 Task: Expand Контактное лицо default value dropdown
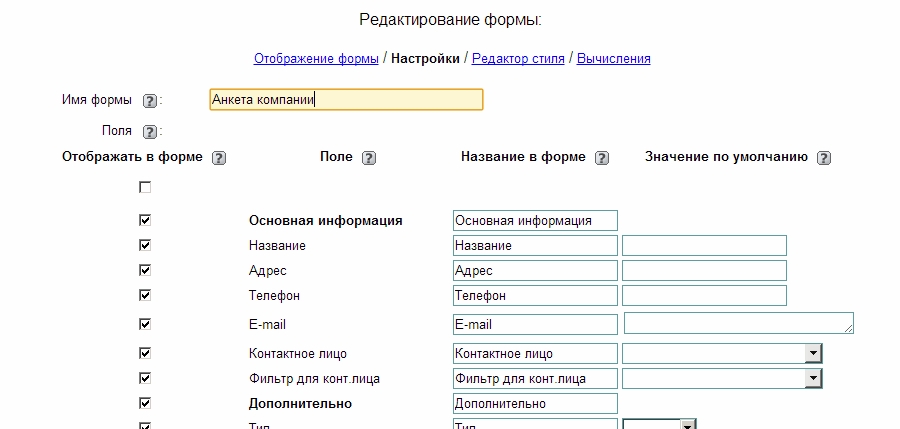point(813,353)
